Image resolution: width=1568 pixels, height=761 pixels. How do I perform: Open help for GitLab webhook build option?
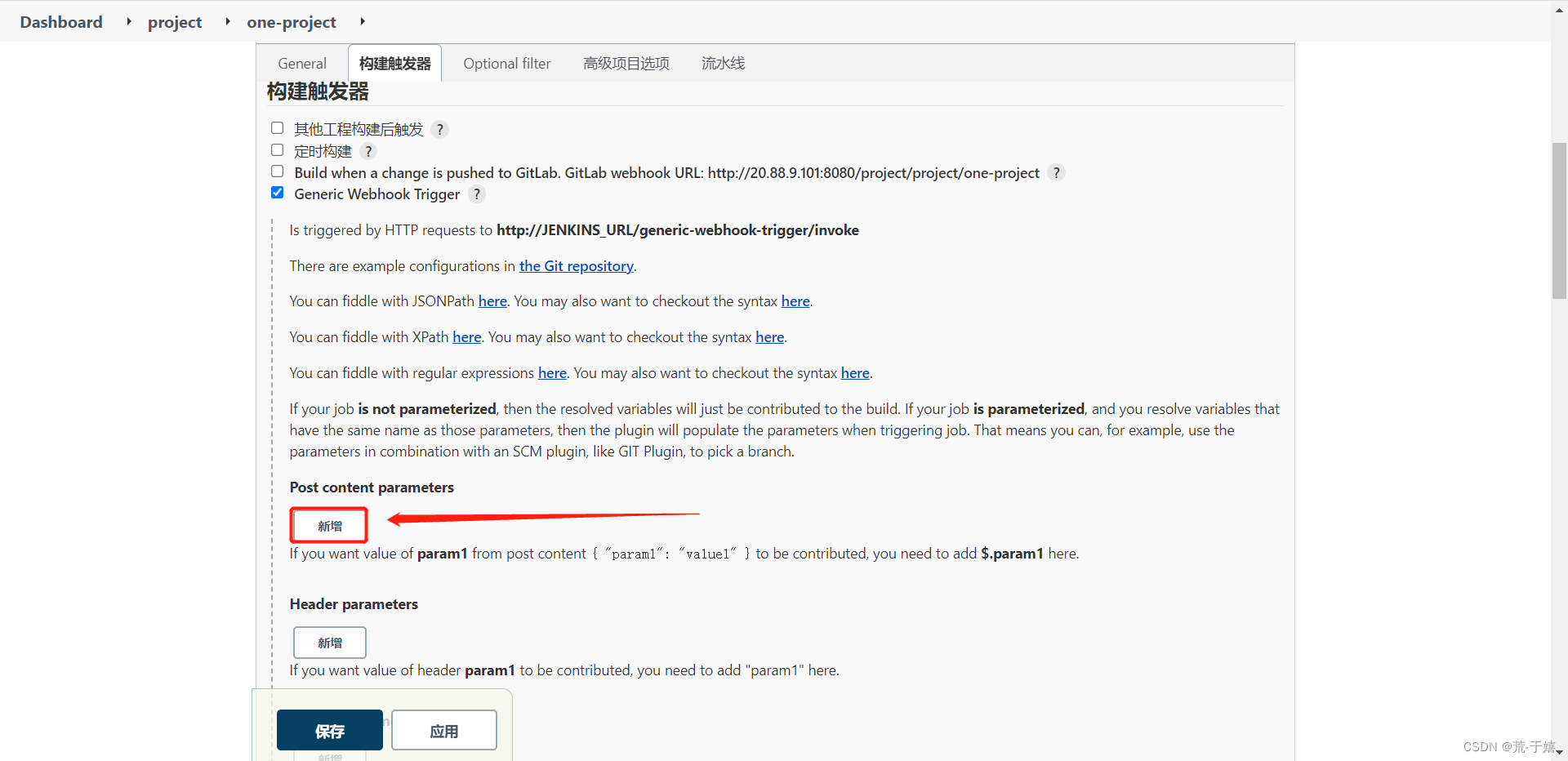coord(1056,172)
